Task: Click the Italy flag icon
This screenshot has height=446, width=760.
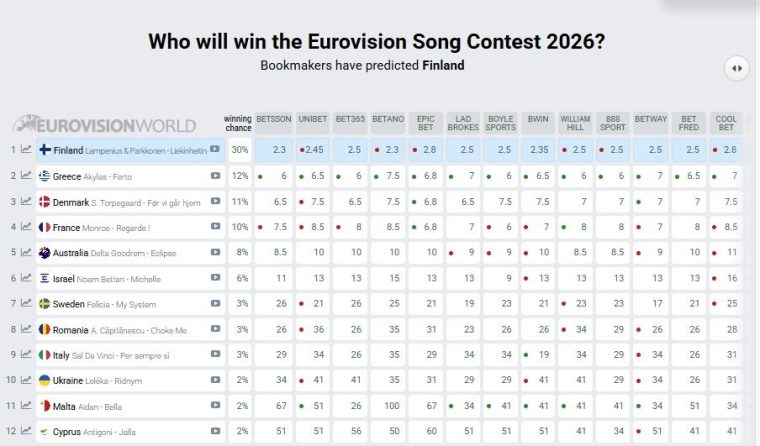Action: coord(44,355)
